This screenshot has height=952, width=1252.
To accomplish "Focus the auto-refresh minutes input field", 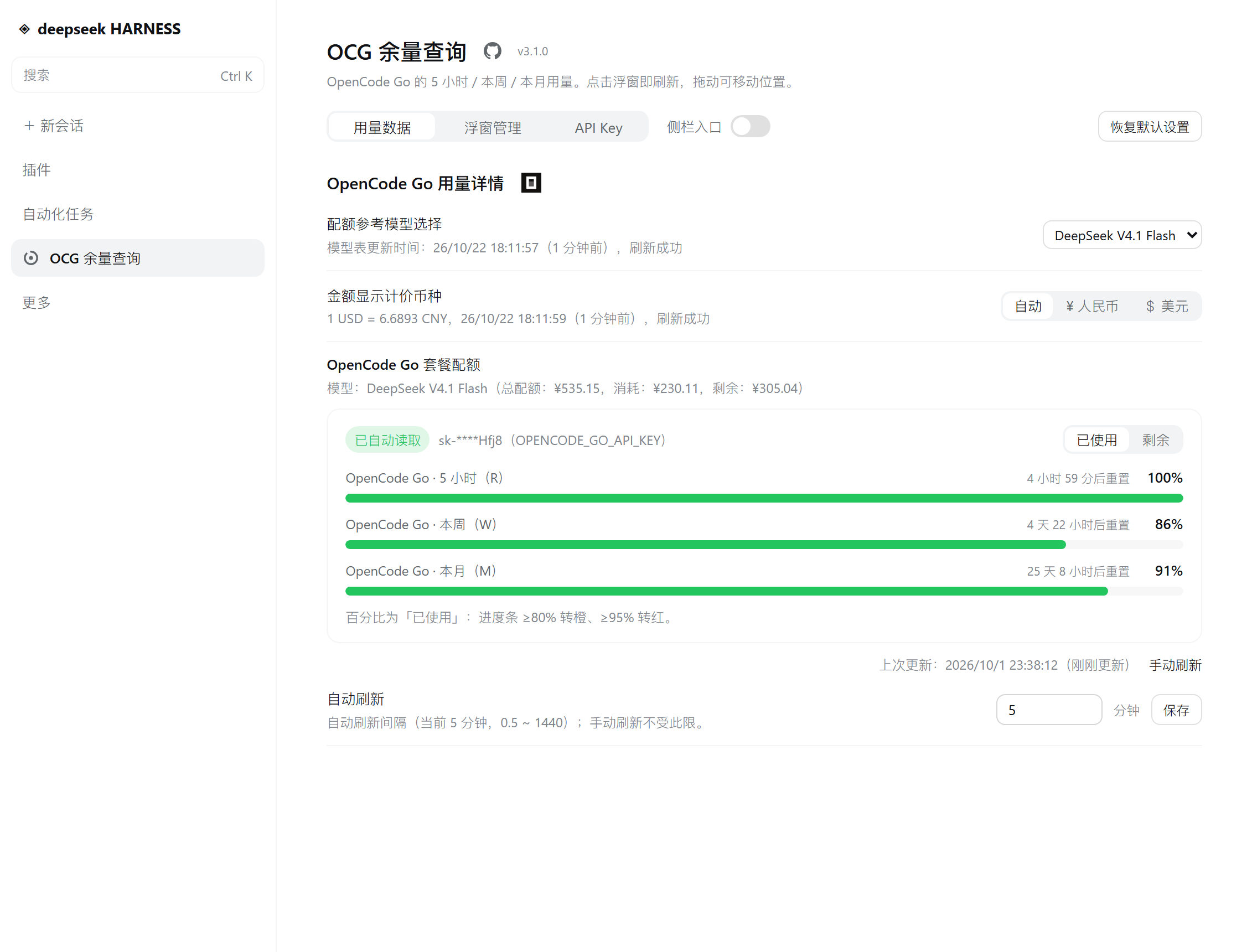I will click(1049, 710).
